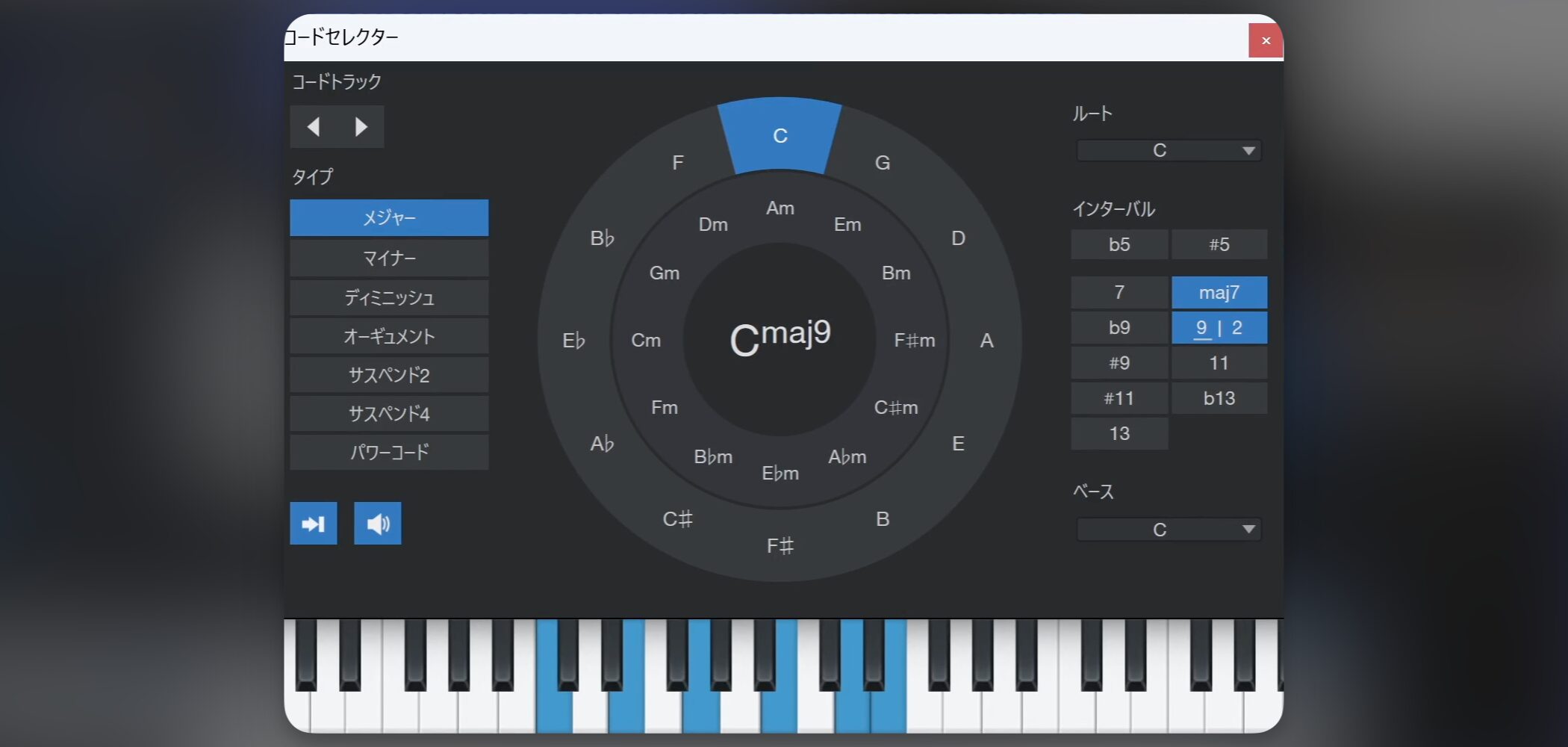1568x747 pixels.
Task: Pick Am on the inner chord wheel
Action: [780, 208]
